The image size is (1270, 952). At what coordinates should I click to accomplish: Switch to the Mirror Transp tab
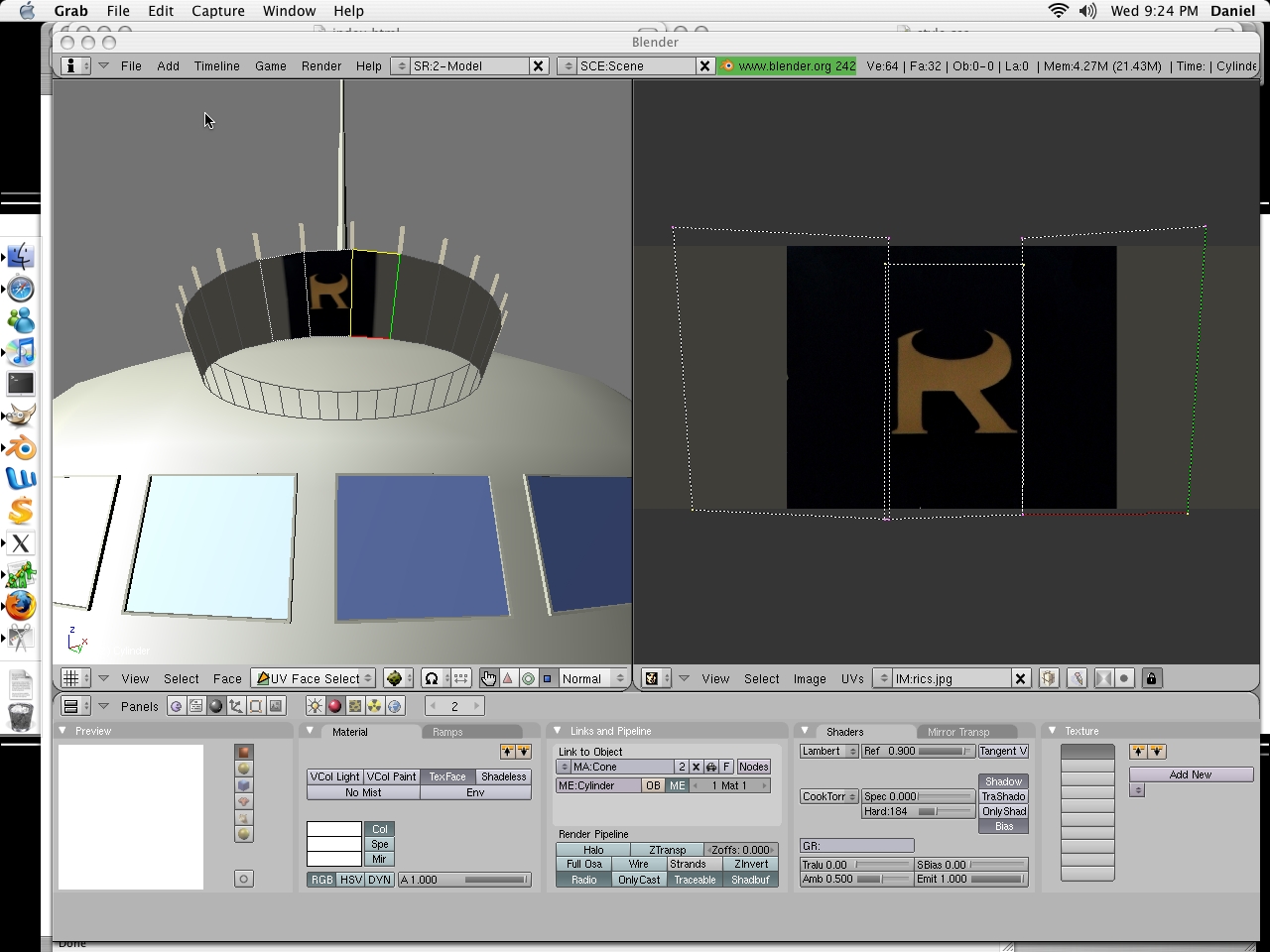point(958,732)
